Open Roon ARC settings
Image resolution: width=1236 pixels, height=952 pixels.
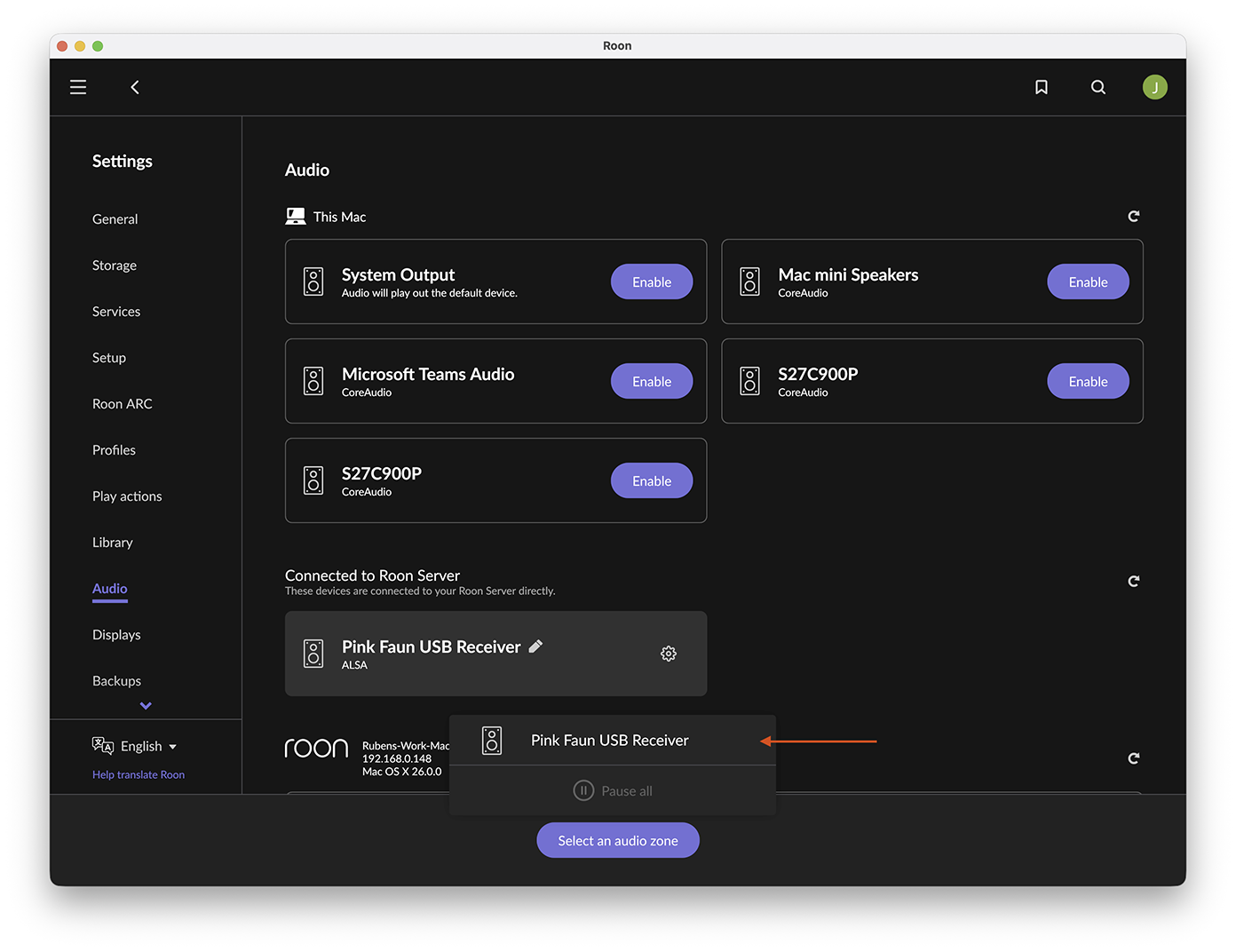[x=123, y=403]
